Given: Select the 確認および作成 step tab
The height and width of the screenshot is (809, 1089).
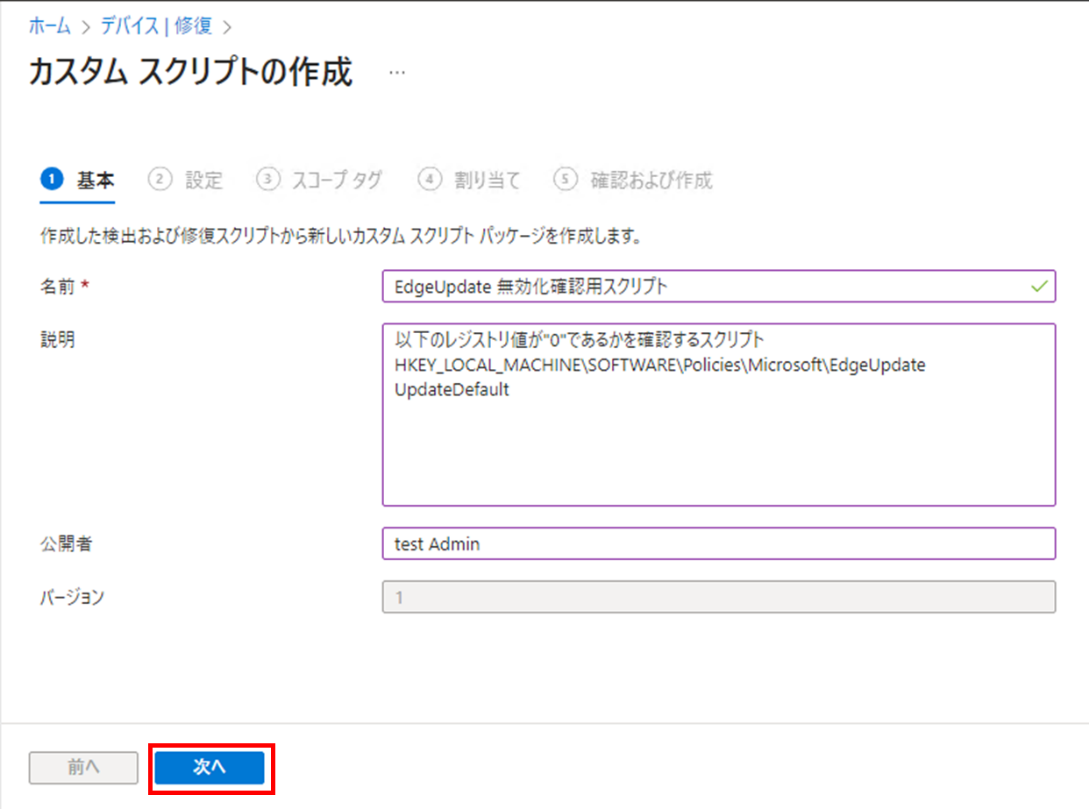Looking at the screenshot, I should (x=633, y=181).
